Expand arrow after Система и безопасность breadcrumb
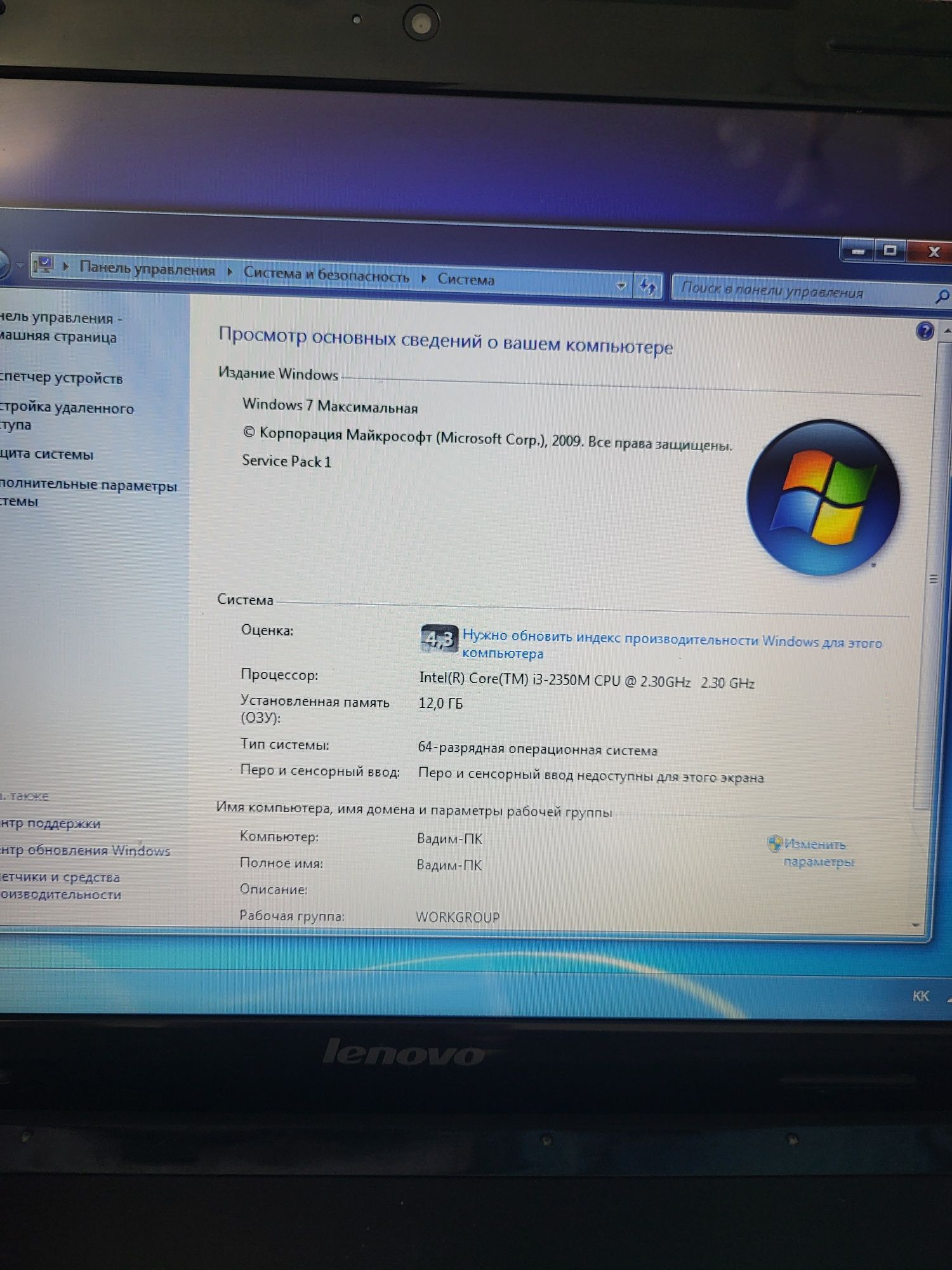 [x=423, y=277]
